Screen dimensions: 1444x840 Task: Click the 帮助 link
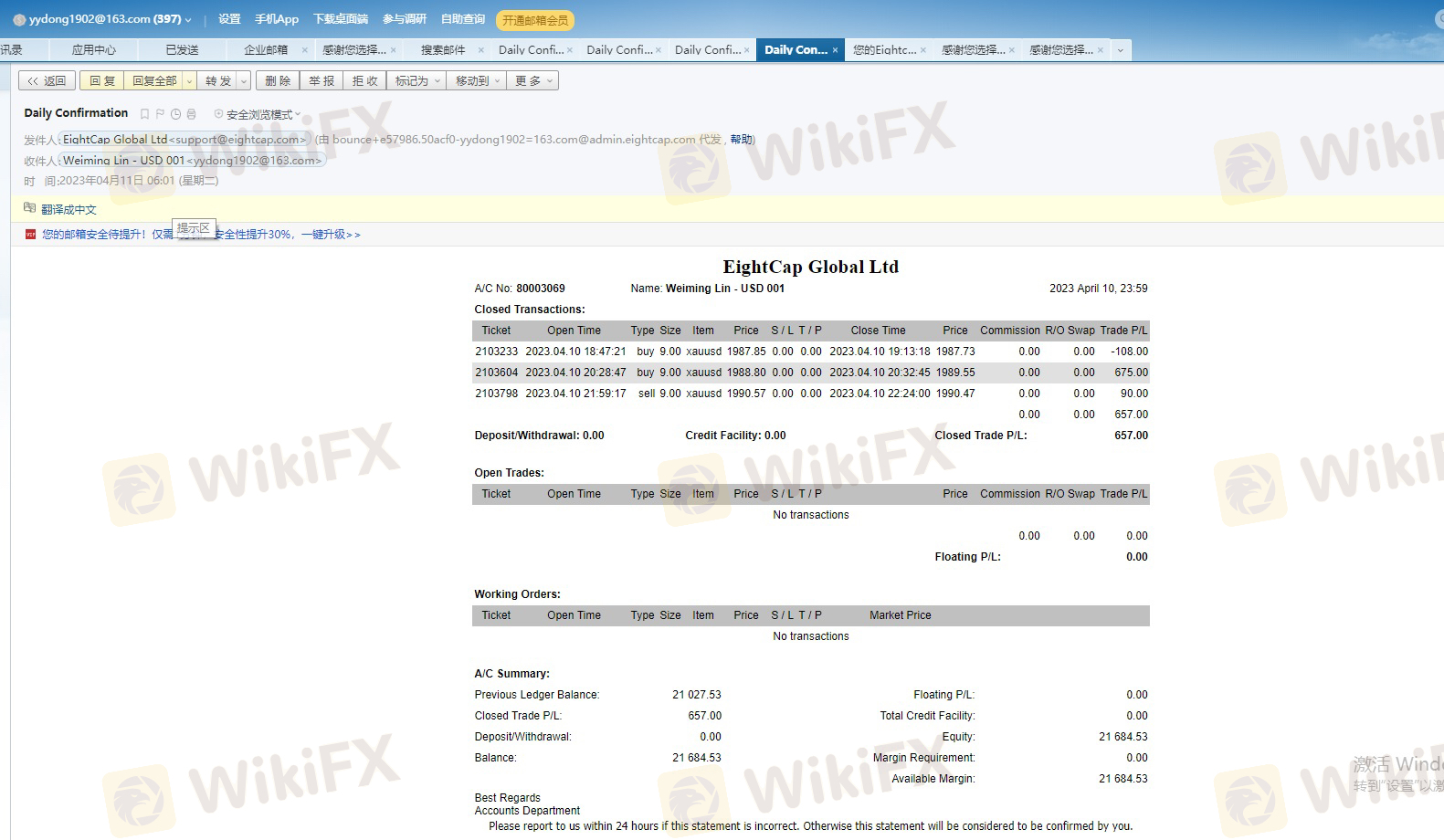click(x=741, y=140)
